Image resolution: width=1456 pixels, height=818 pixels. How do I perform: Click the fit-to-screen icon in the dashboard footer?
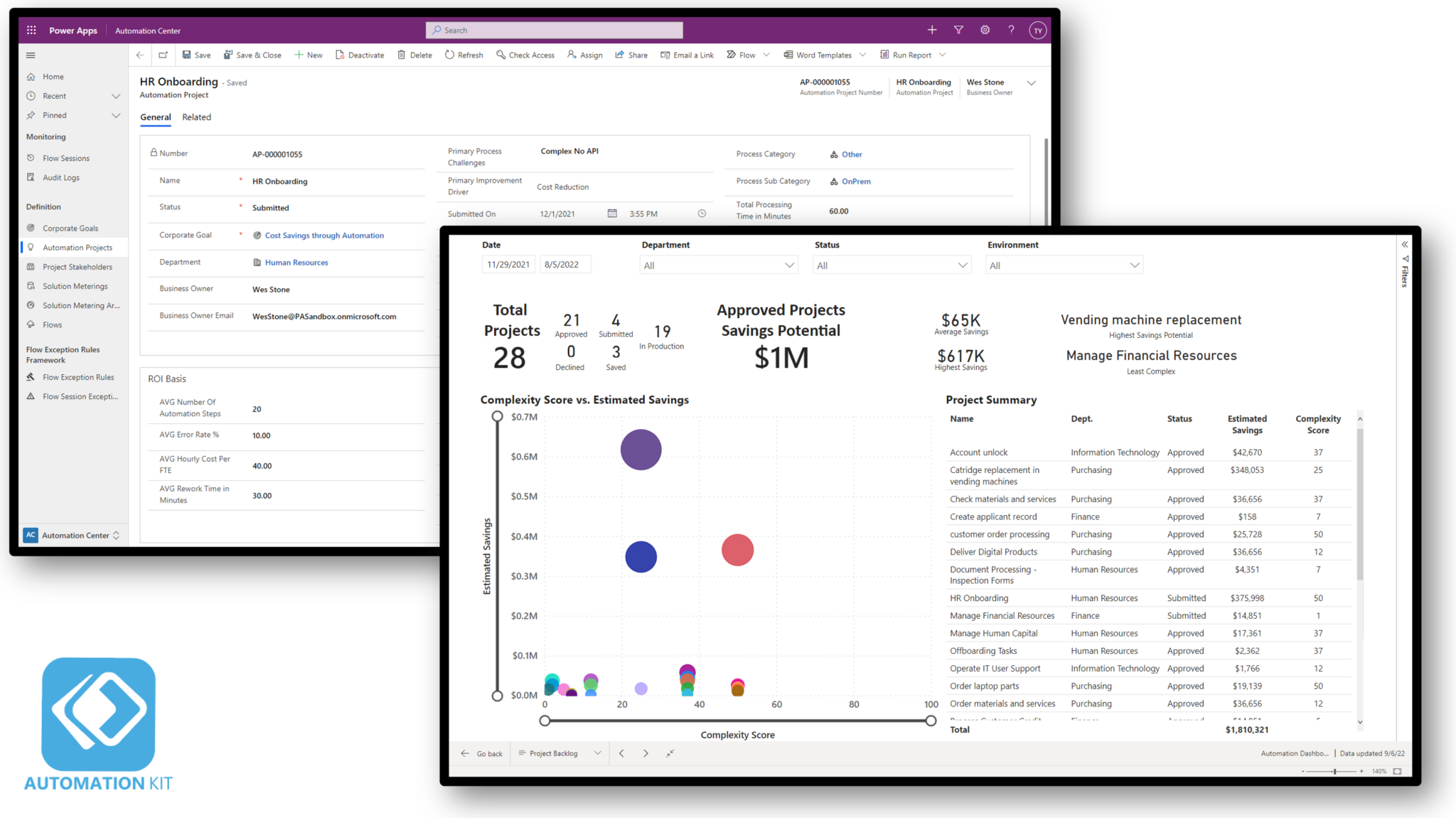[x=669, y=753]
